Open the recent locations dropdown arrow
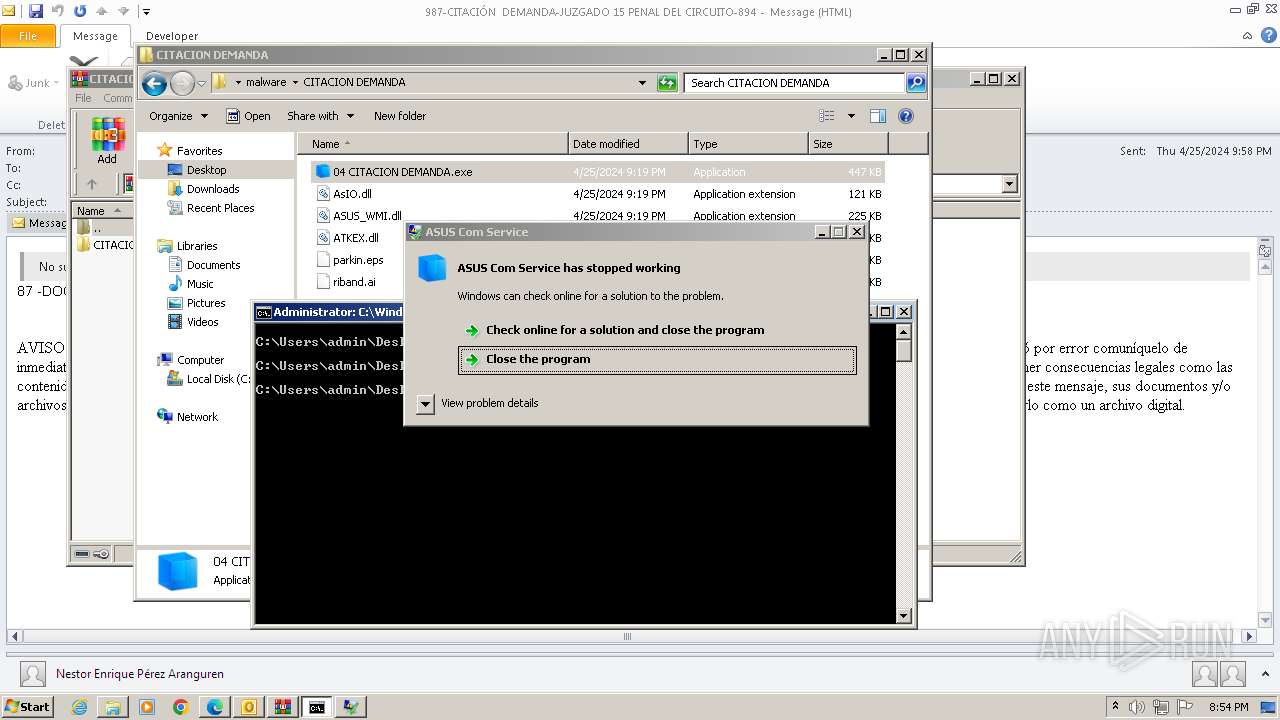Viewport: 1280px width, 720px height. [201, 83]
